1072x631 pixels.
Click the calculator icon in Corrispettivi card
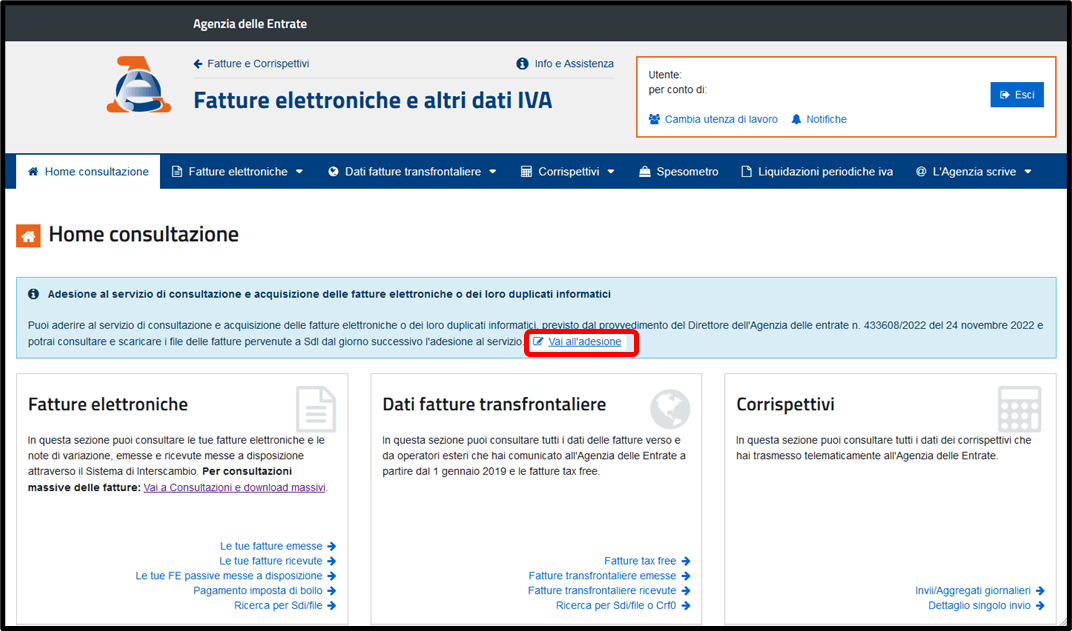(1019, 409)
